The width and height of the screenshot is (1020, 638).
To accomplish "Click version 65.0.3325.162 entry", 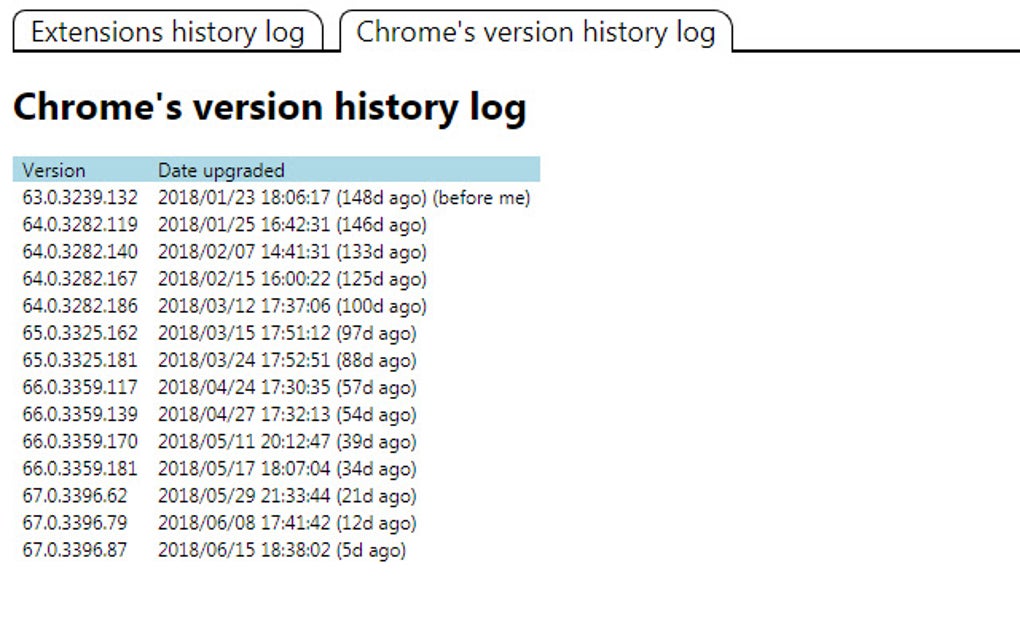I will coord(80,333).
